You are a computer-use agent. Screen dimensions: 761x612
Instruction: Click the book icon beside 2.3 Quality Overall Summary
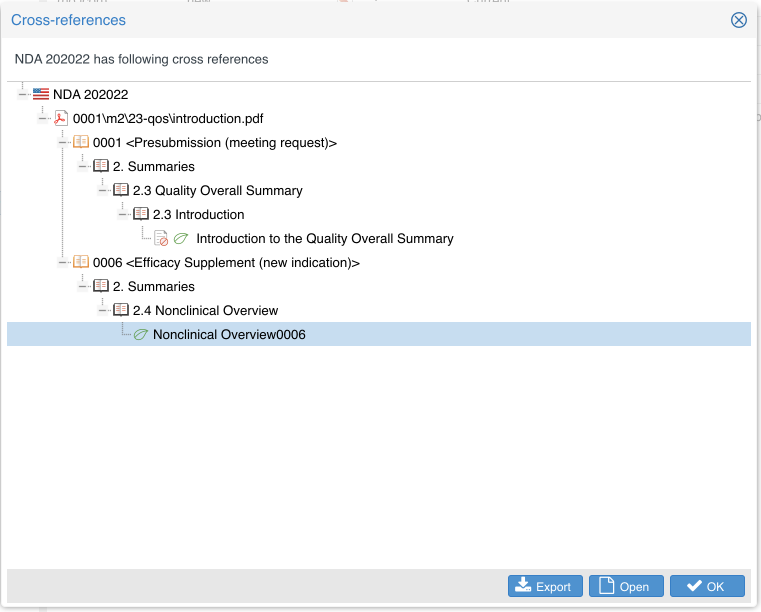point(121,190)
